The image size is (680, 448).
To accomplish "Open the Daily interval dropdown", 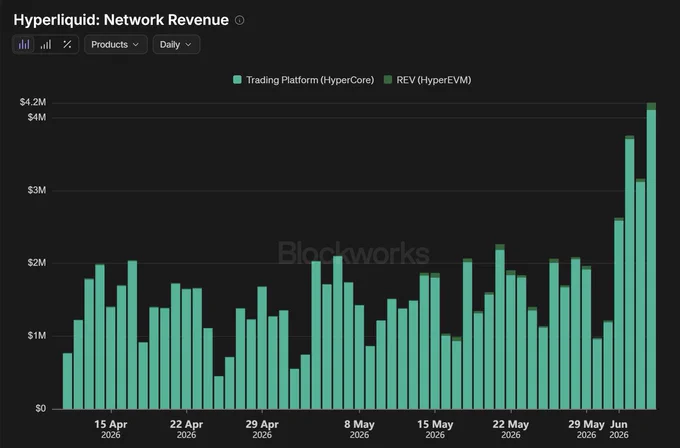I will point(176,44).
